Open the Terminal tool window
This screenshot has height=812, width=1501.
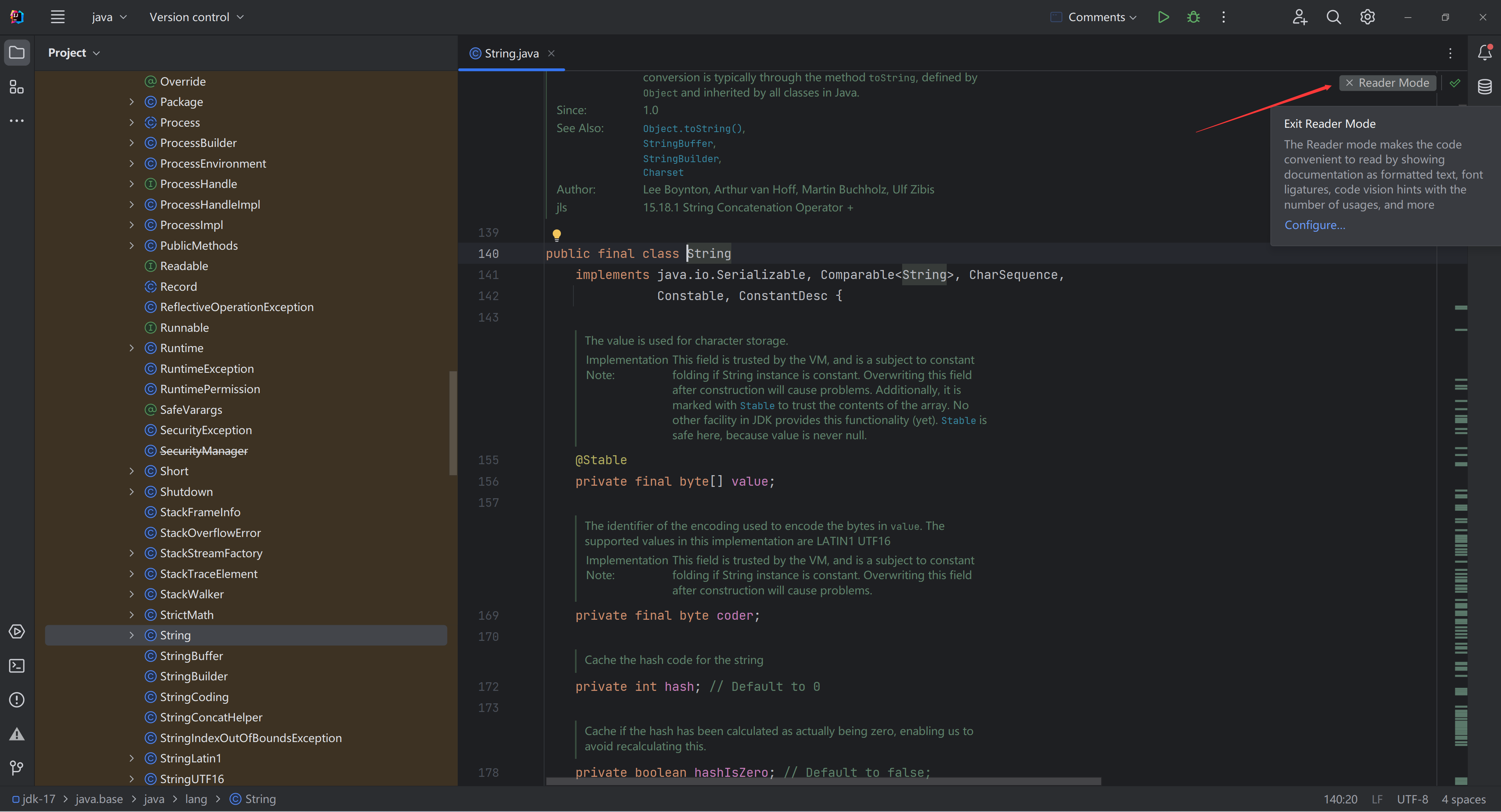(x=17, y=666)
